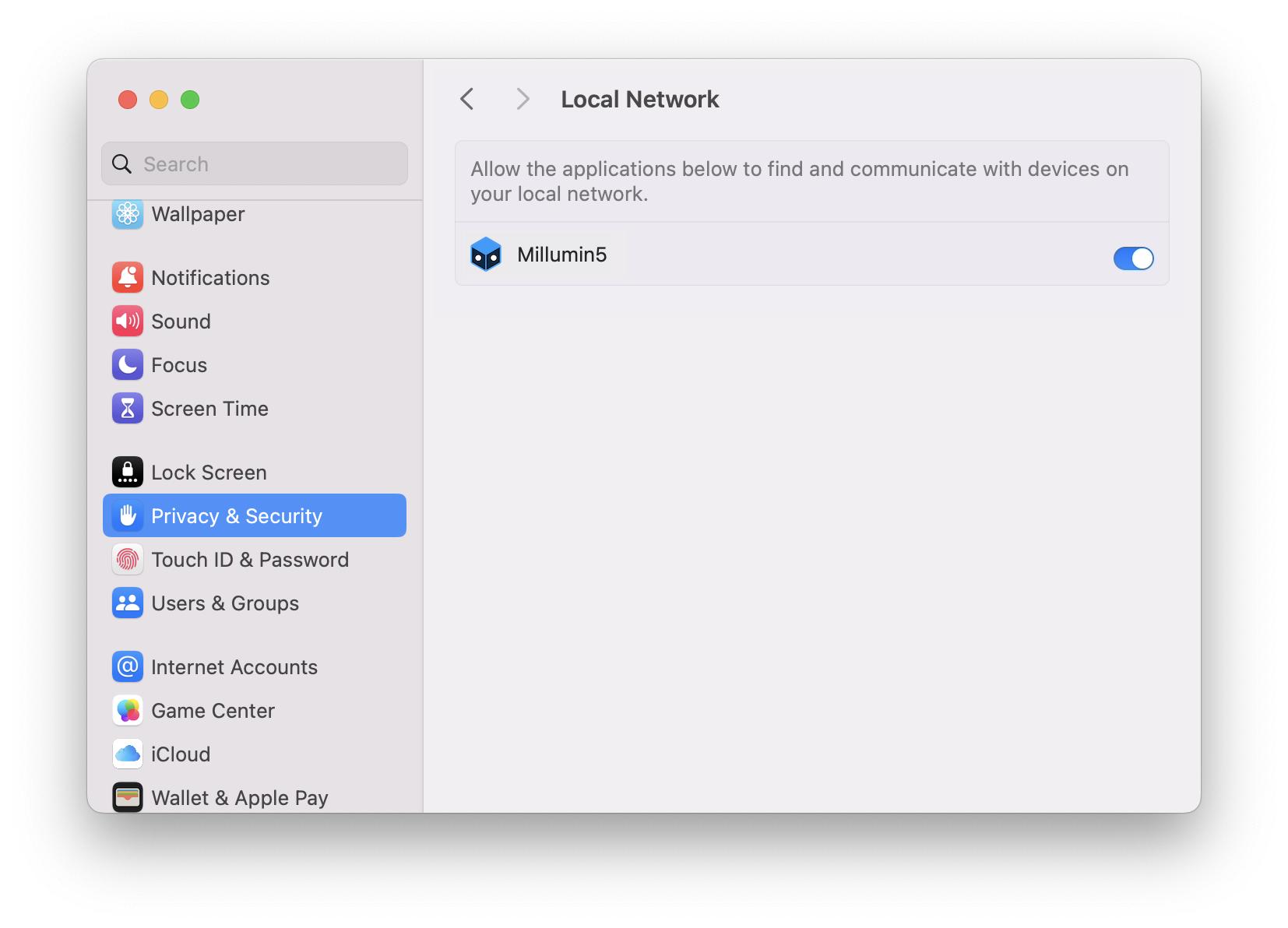The image size is (1288, 928).
Task: Go back using the left chevron
Action: [467, 99]
